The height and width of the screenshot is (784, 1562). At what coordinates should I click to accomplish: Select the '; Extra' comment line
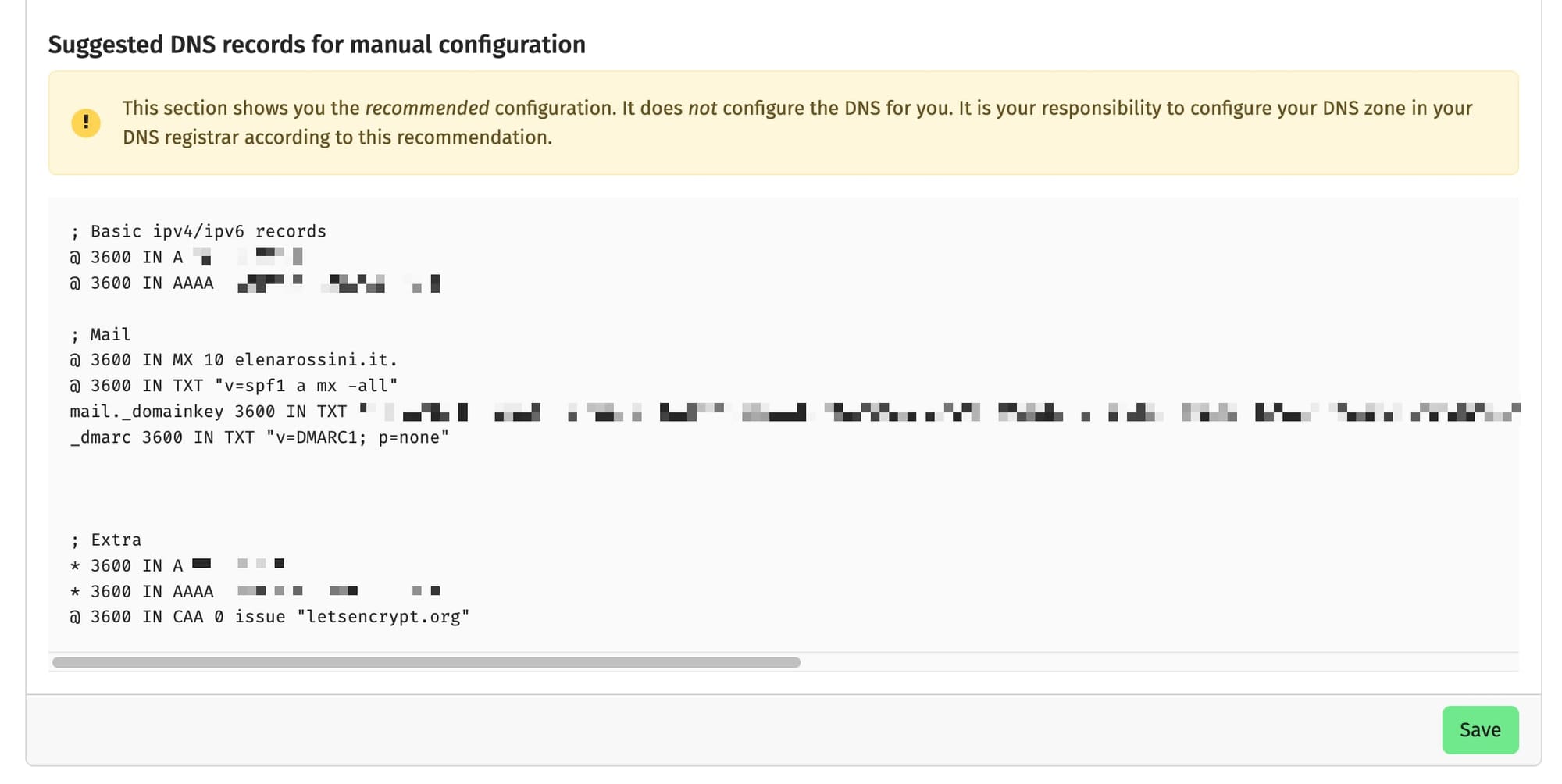click(105, 539)
